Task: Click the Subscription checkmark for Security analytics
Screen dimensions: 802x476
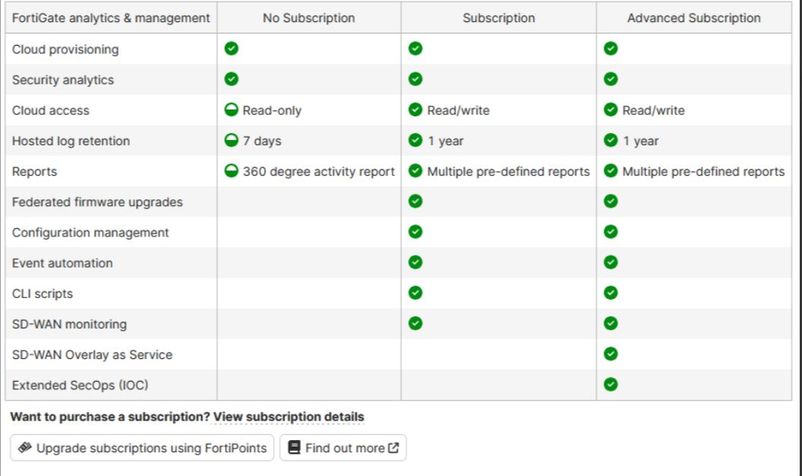Action: point(415,79)
